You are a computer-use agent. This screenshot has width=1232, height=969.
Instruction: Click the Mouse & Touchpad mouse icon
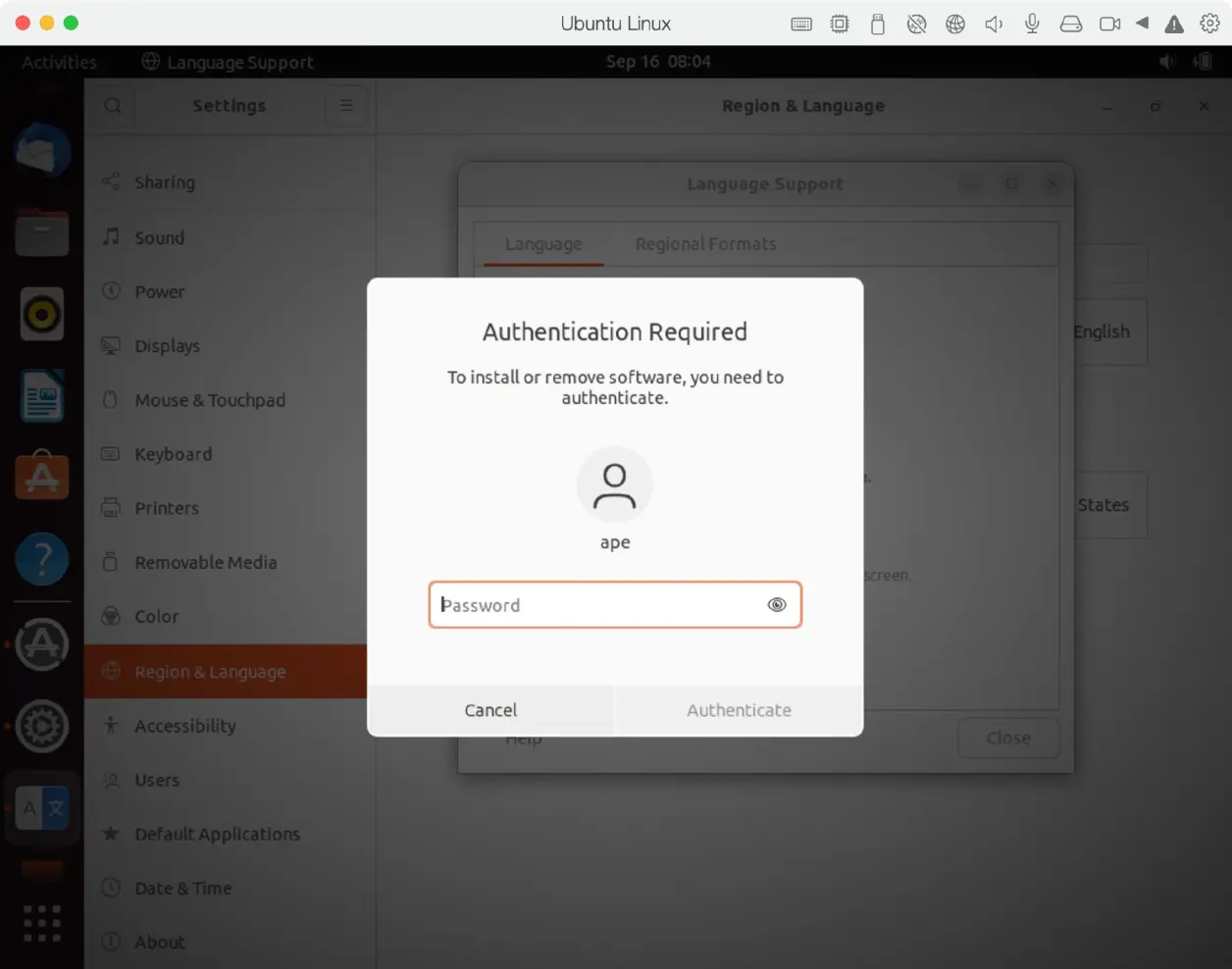111,399
